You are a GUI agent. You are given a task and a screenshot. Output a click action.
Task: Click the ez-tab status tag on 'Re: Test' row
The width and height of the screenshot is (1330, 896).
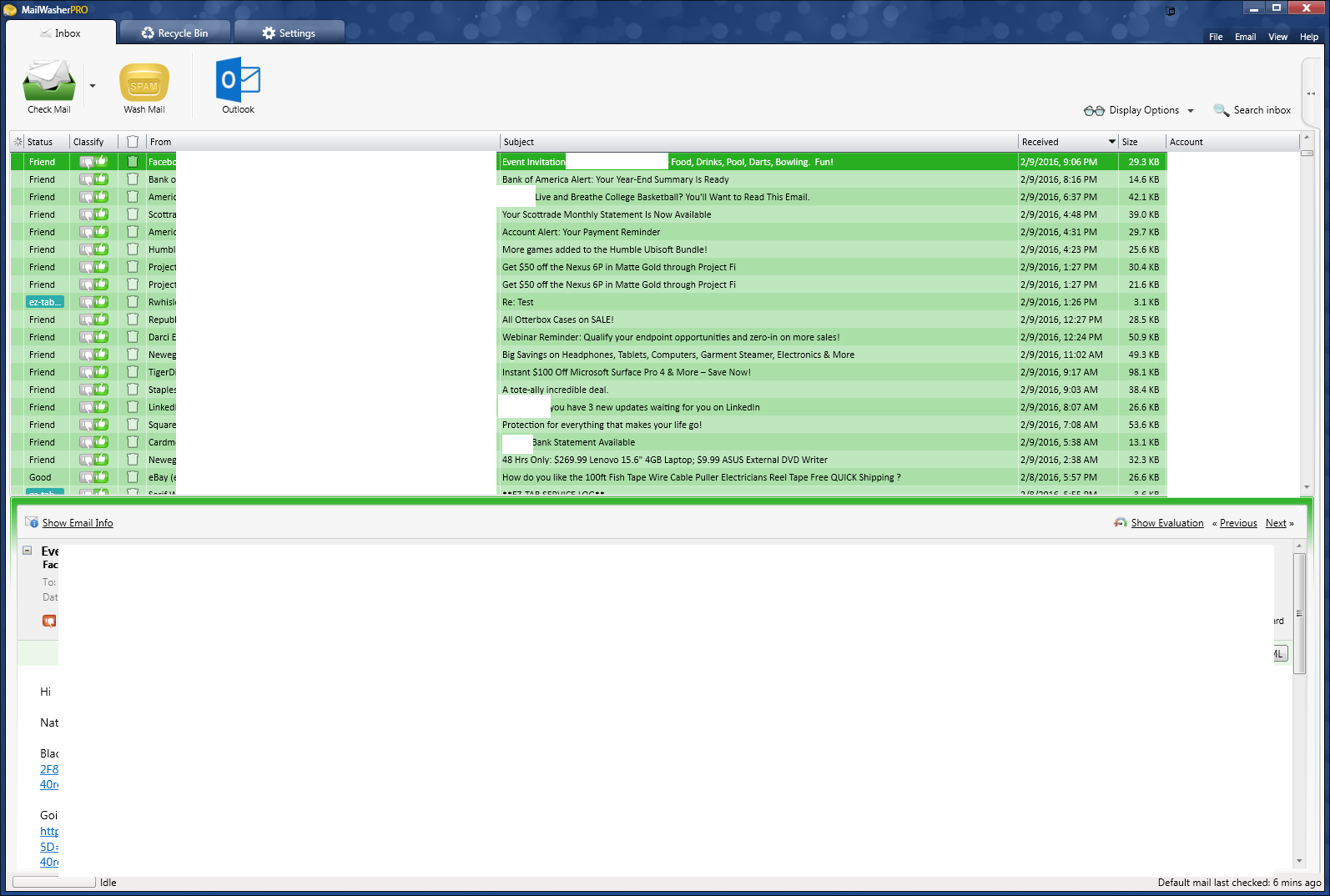click(x=45, y=302)
